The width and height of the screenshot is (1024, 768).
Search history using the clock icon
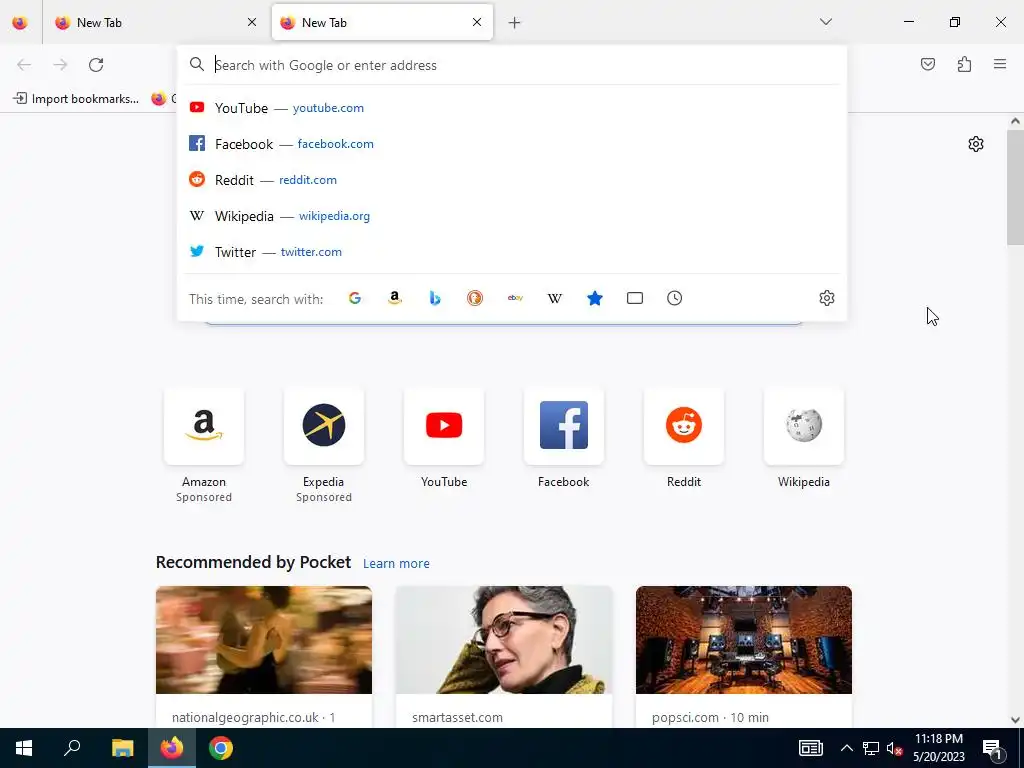[x=675, y=298]
